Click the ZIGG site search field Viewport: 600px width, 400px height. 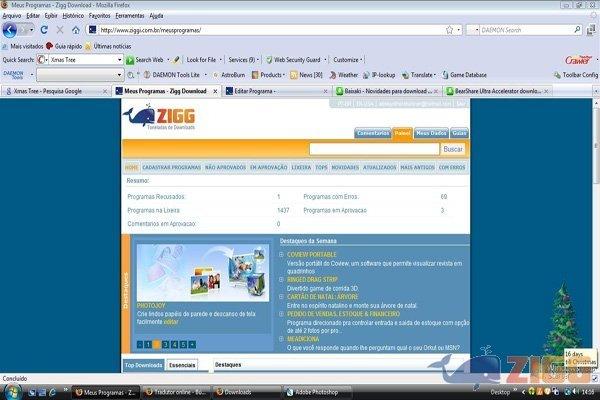pyautogui.click(x=373, y=149)
